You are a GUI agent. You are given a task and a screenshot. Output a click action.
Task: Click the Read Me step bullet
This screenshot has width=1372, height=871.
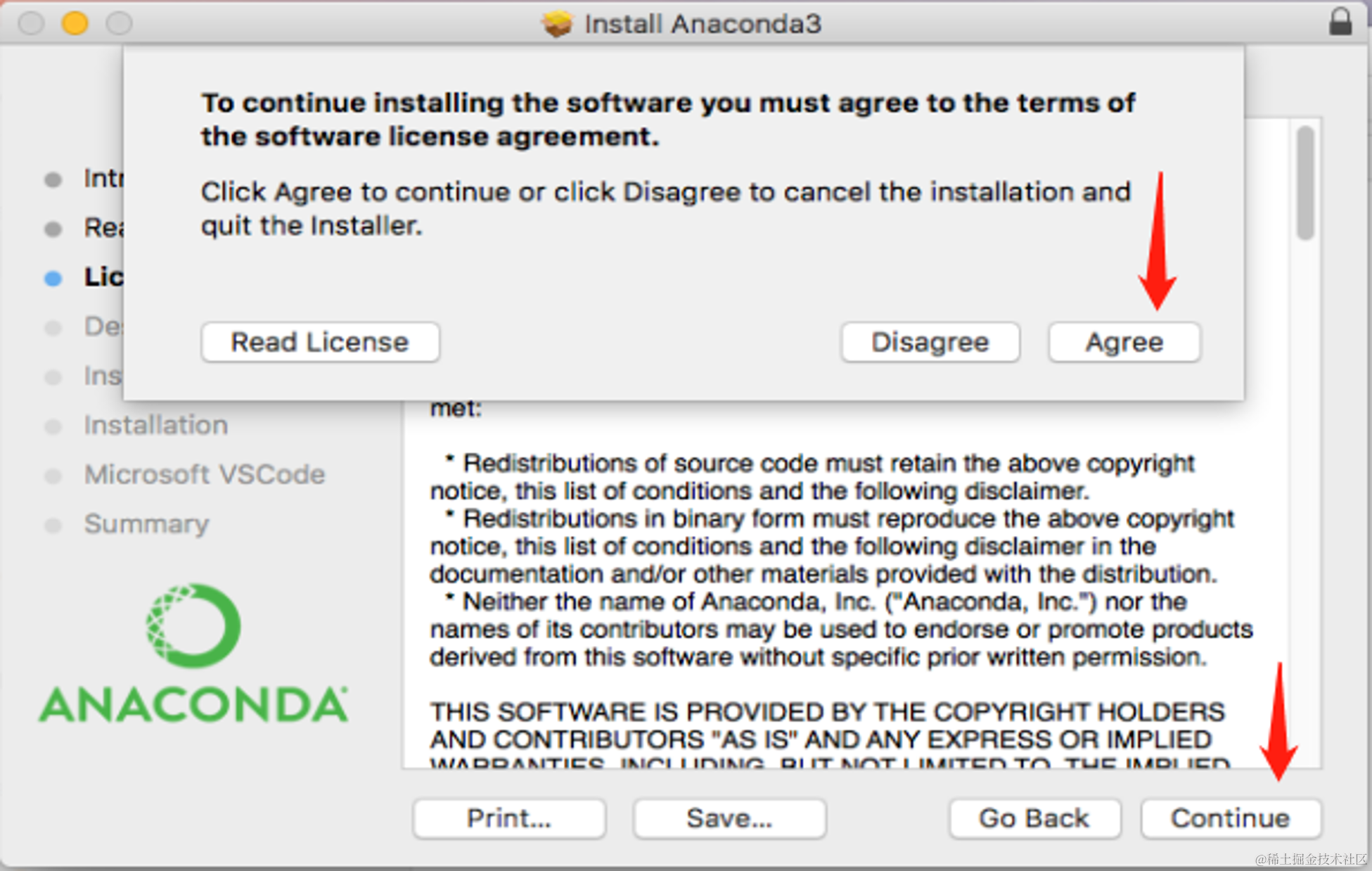point(53,229)
